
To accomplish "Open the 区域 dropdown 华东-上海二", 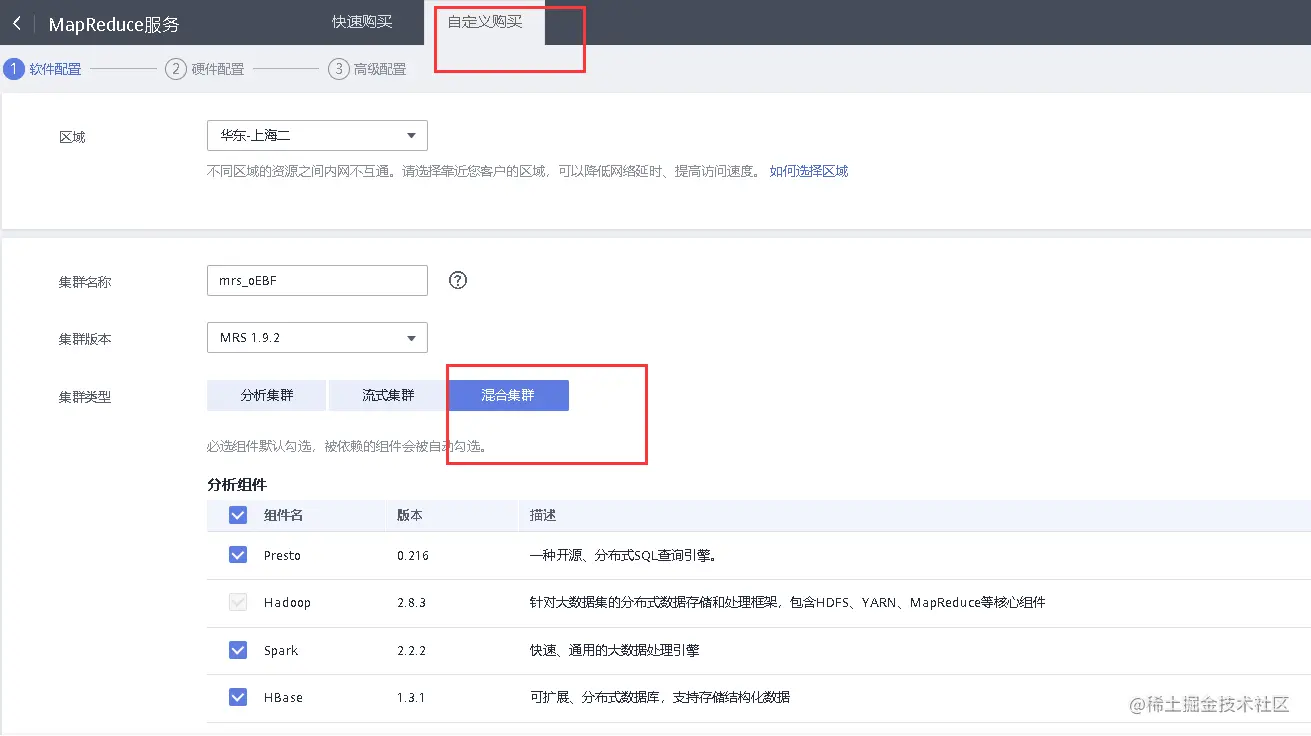I will pyautogui.click(x=317, y=135).
